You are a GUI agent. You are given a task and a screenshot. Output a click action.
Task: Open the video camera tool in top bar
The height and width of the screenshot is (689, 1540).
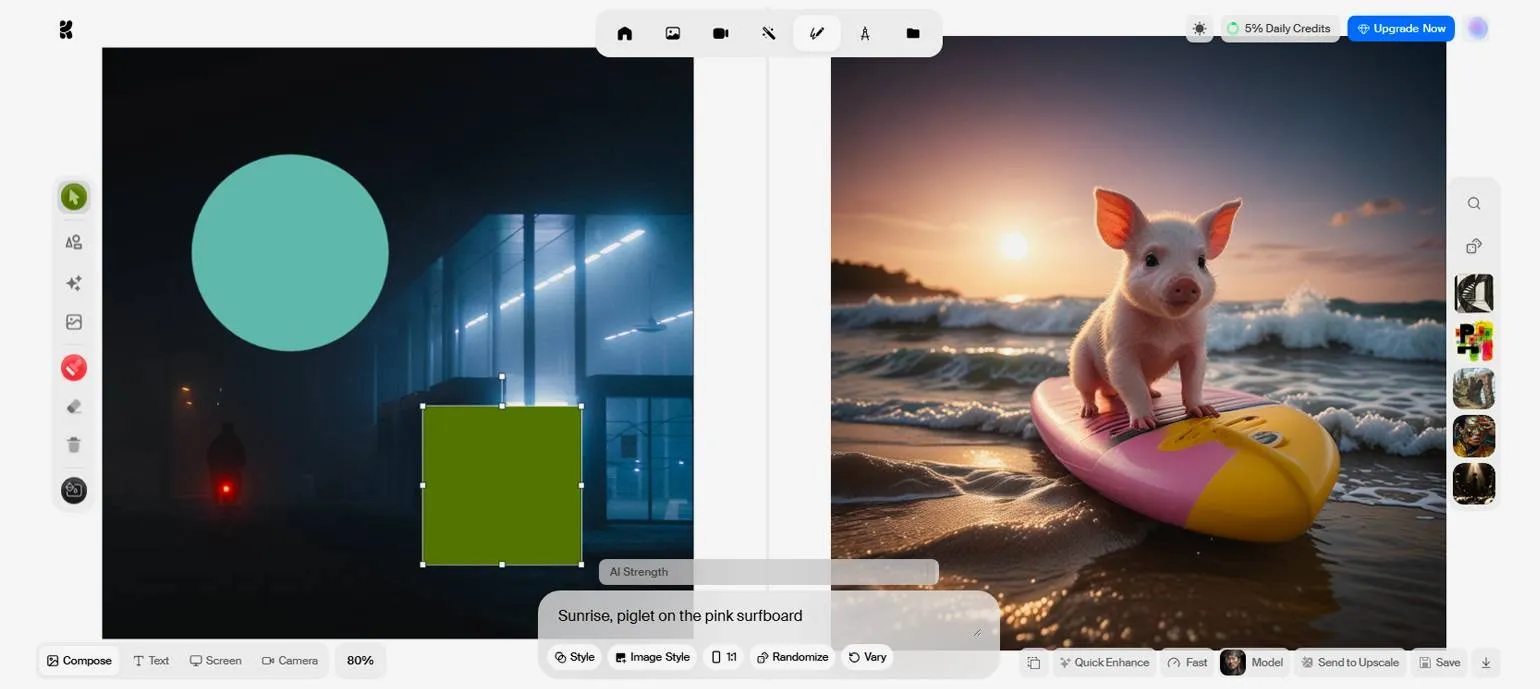click(x=720, y=33)
